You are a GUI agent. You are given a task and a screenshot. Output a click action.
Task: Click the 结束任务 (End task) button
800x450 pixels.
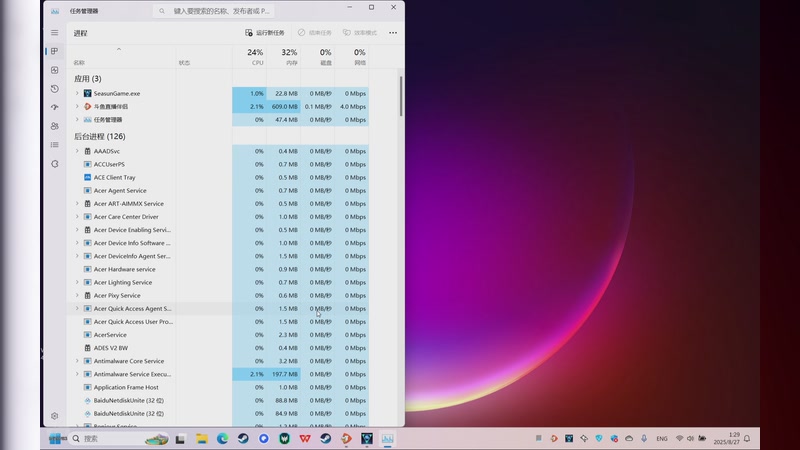point(315,33)
